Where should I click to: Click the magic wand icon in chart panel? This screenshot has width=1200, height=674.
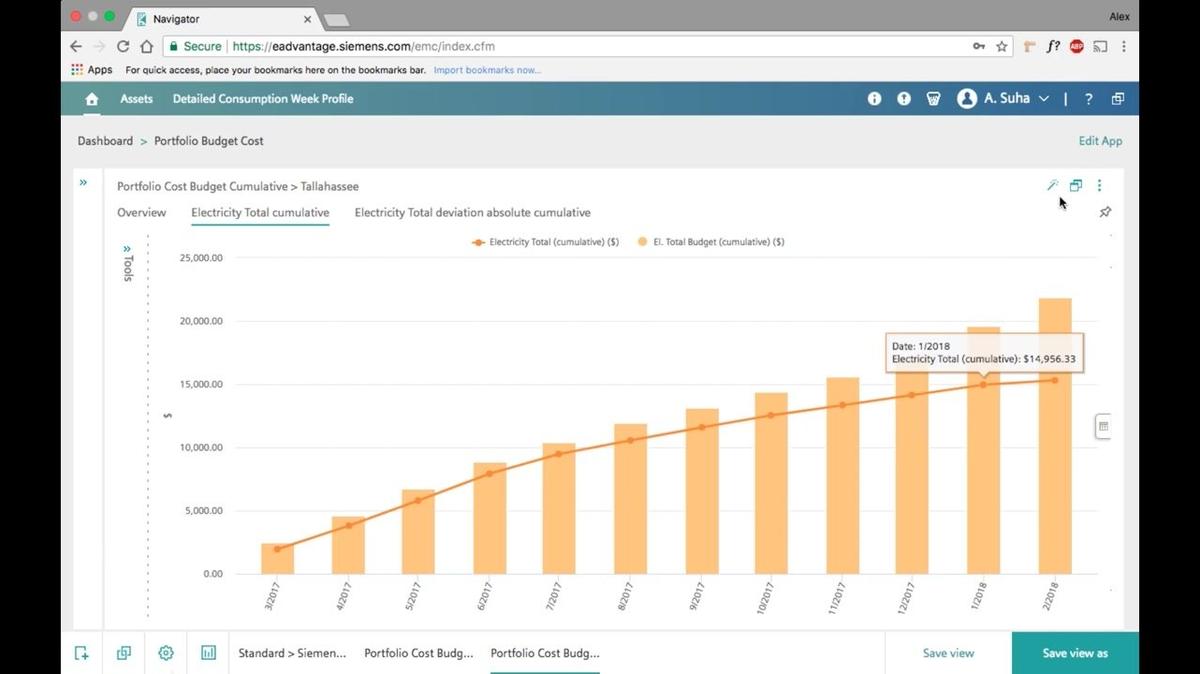1052,185
